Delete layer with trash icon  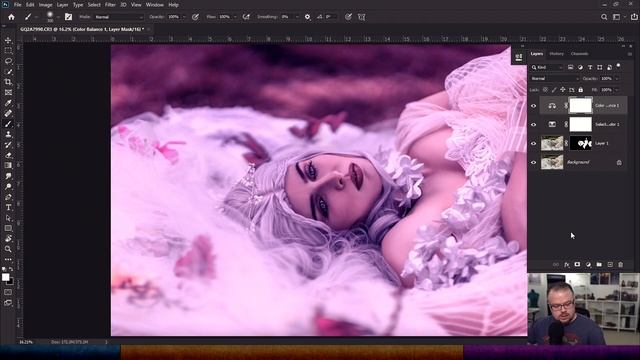click(620, 264)
